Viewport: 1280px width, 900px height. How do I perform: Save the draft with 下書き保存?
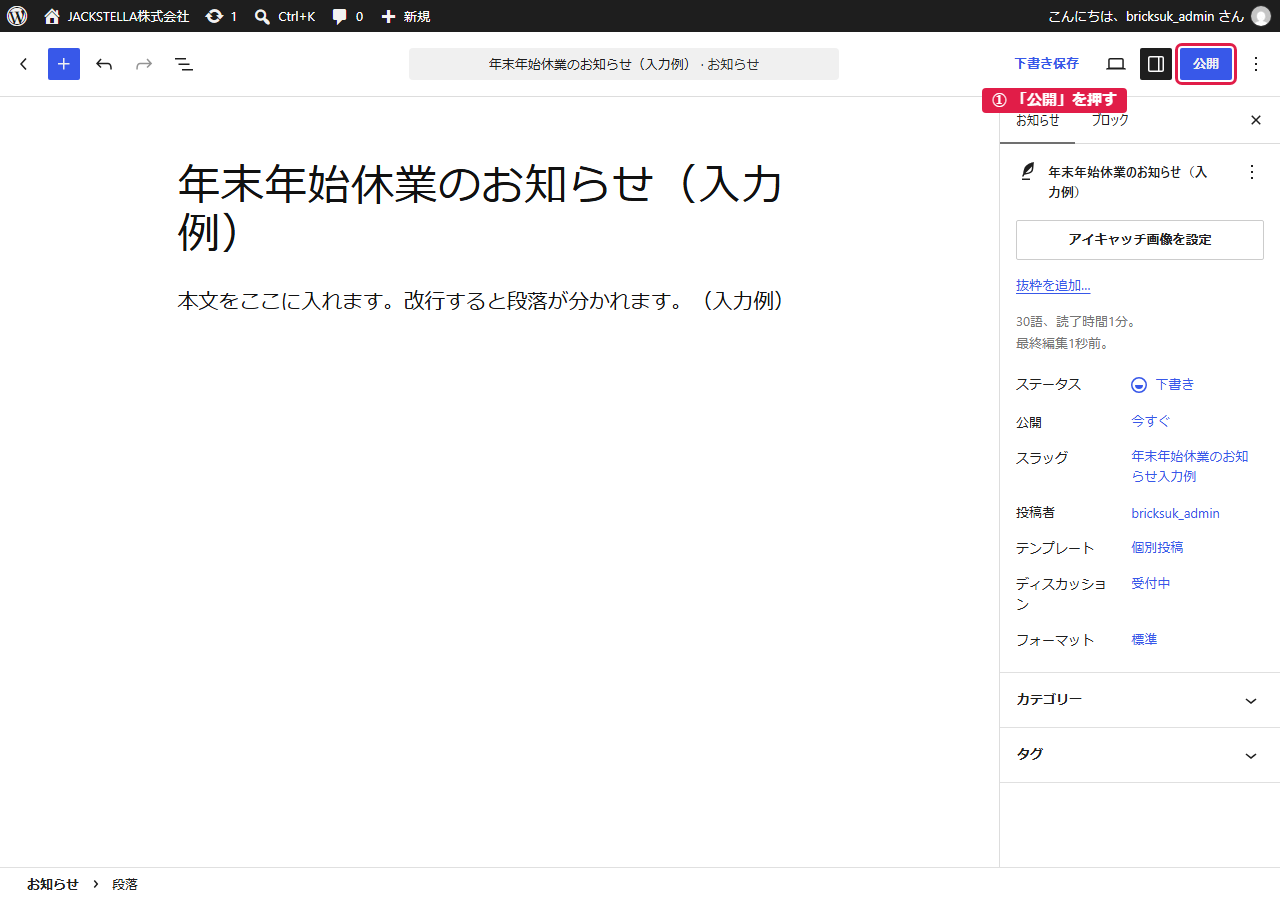[x=1046, y=64]
